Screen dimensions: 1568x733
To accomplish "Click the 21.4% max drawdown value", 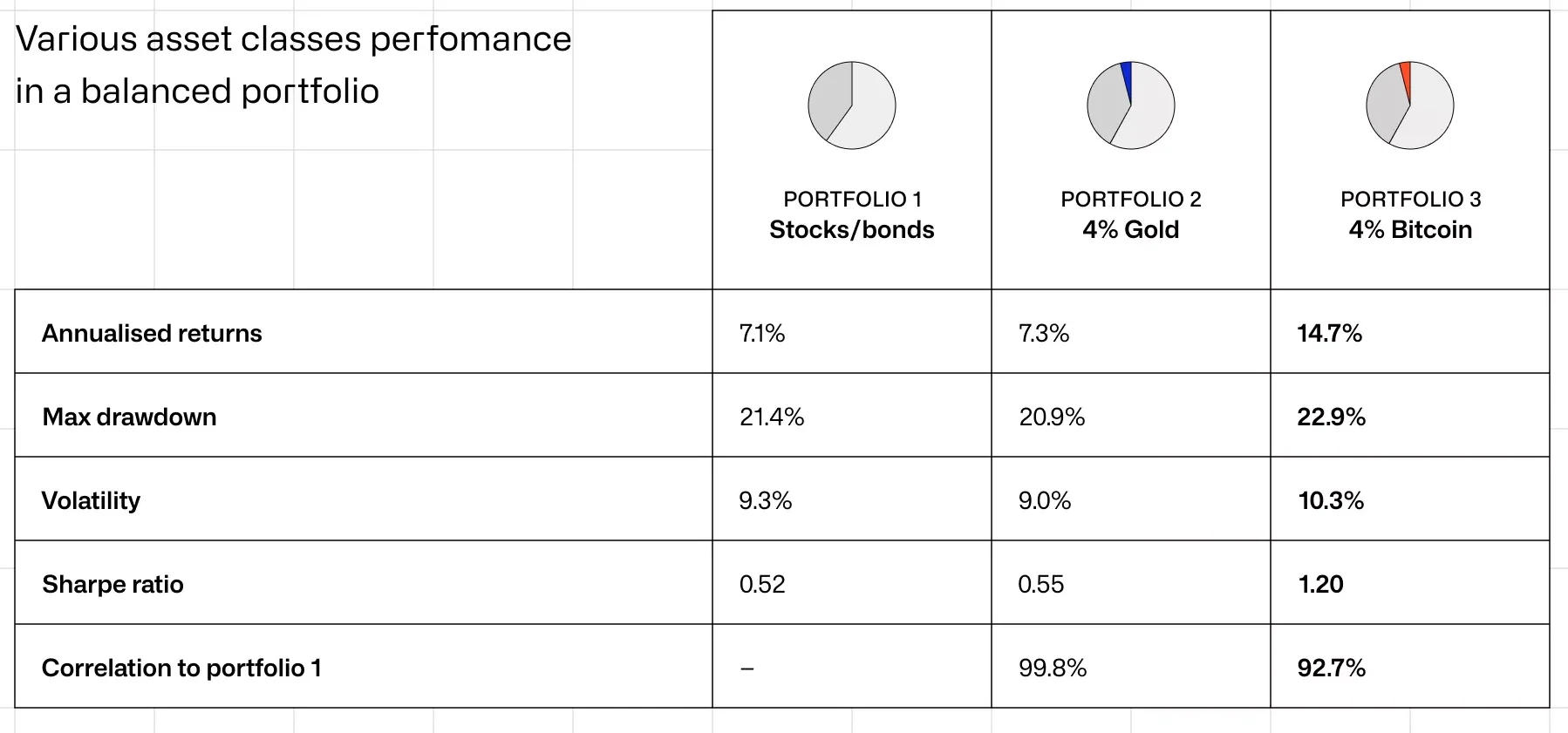I will click(772, 417).
